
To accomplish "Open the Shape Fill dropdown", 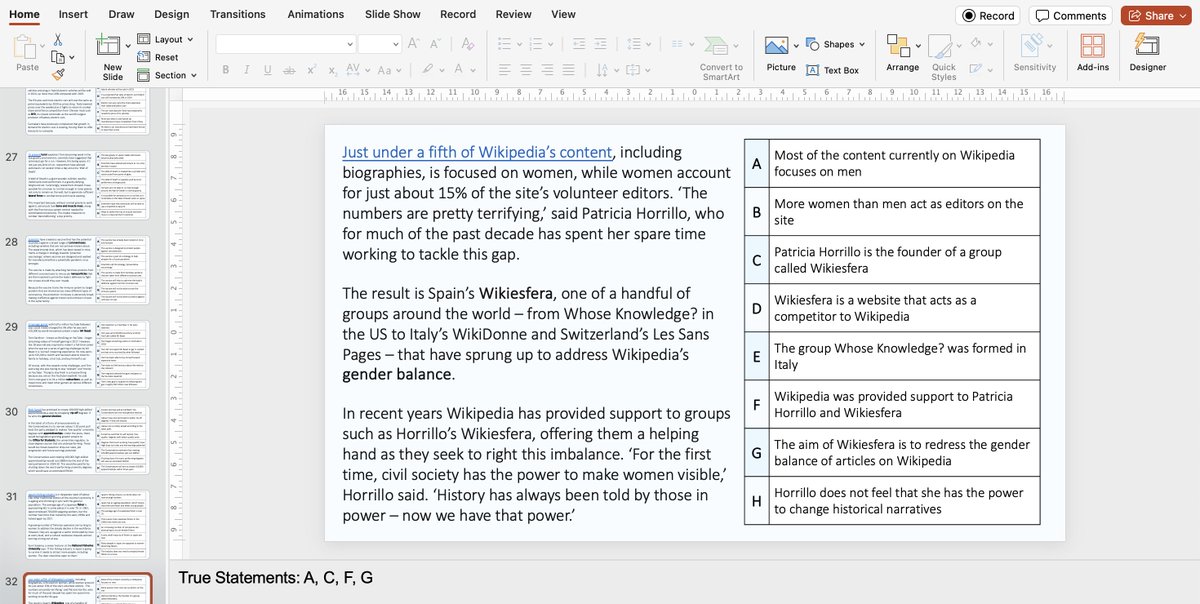I will click(988, 44).
